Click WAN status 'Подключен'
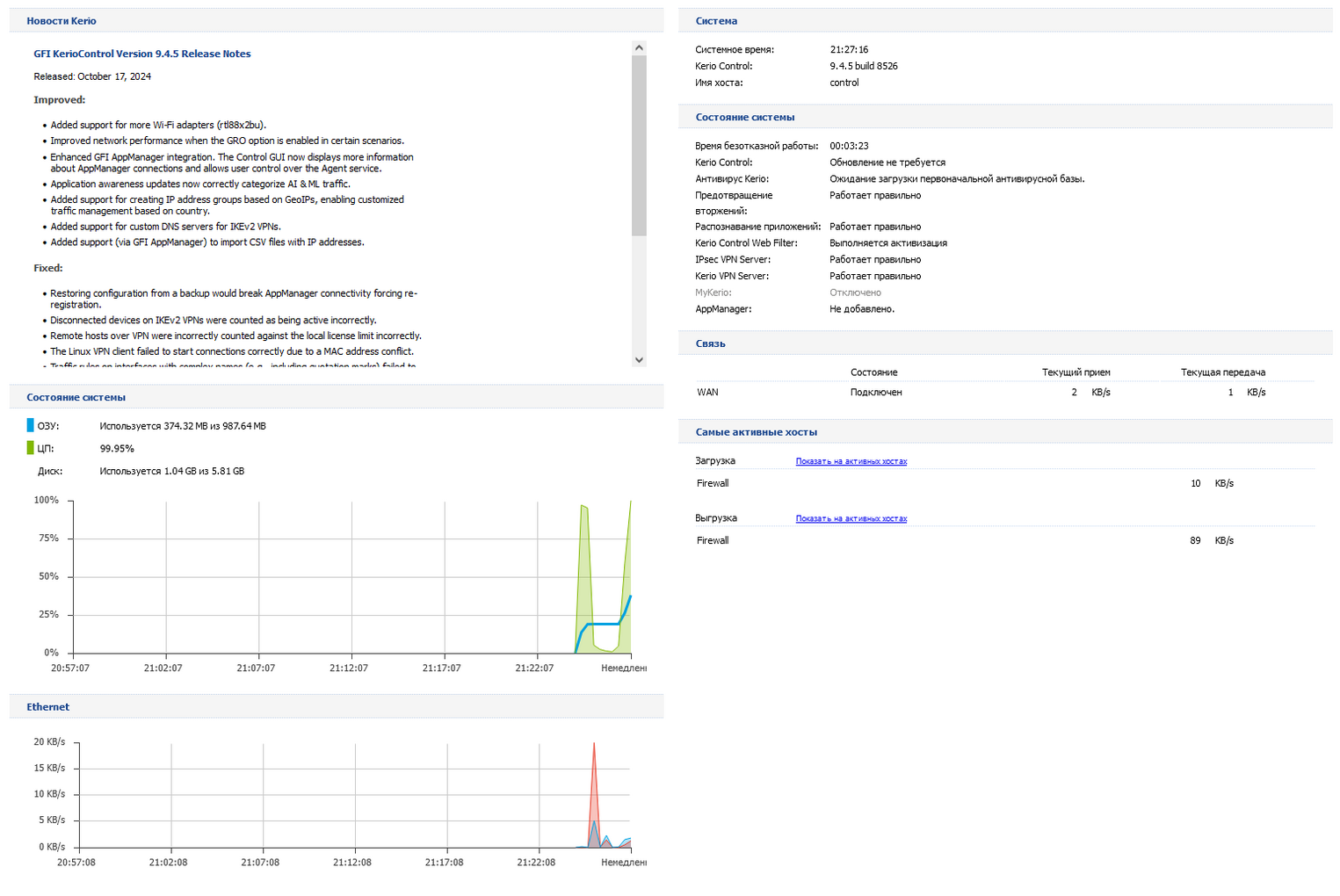Screen dimensions: 1340x896 pos(876,393)
